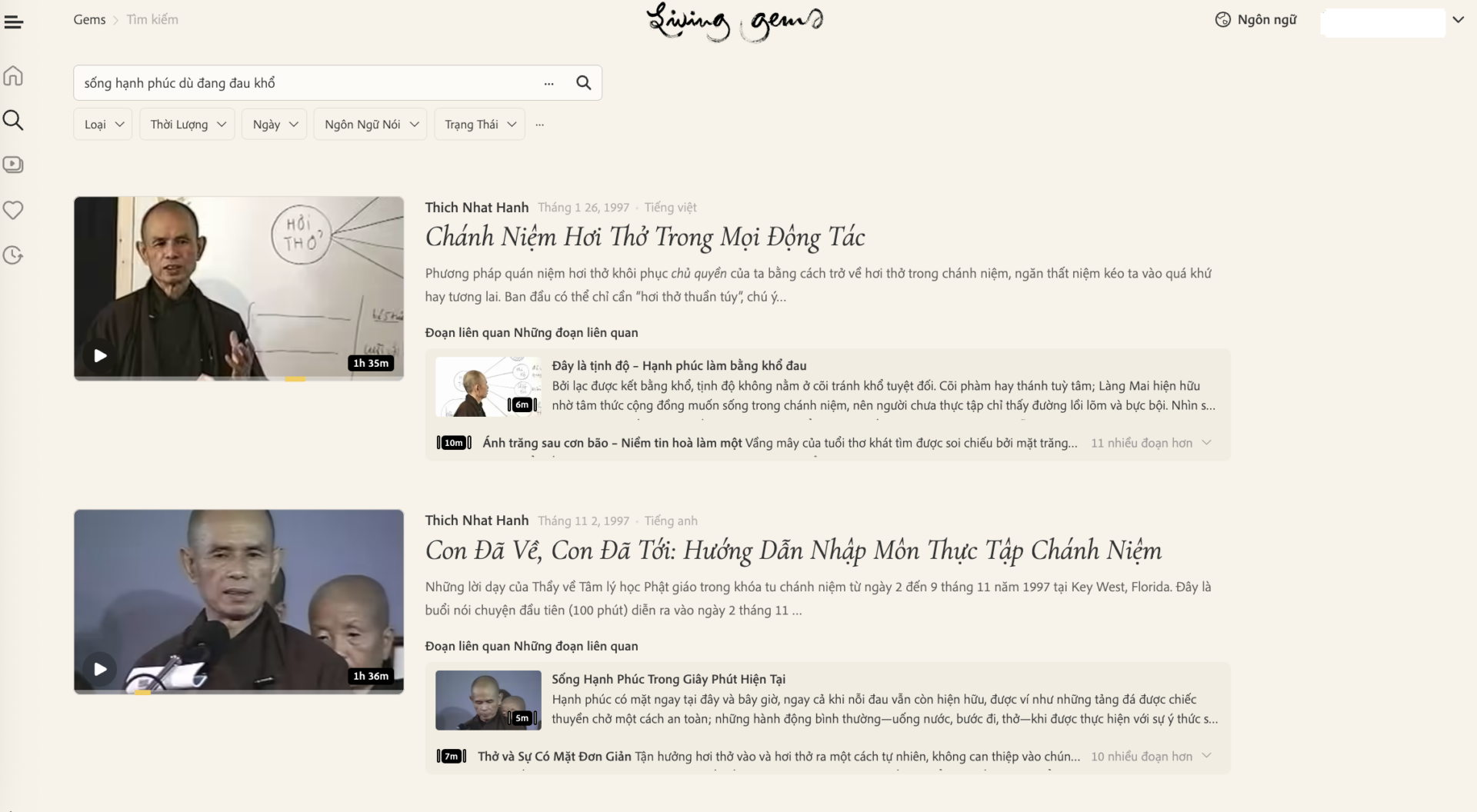Click the search text input field
The image size is (1477, 812).
(308, 83)
